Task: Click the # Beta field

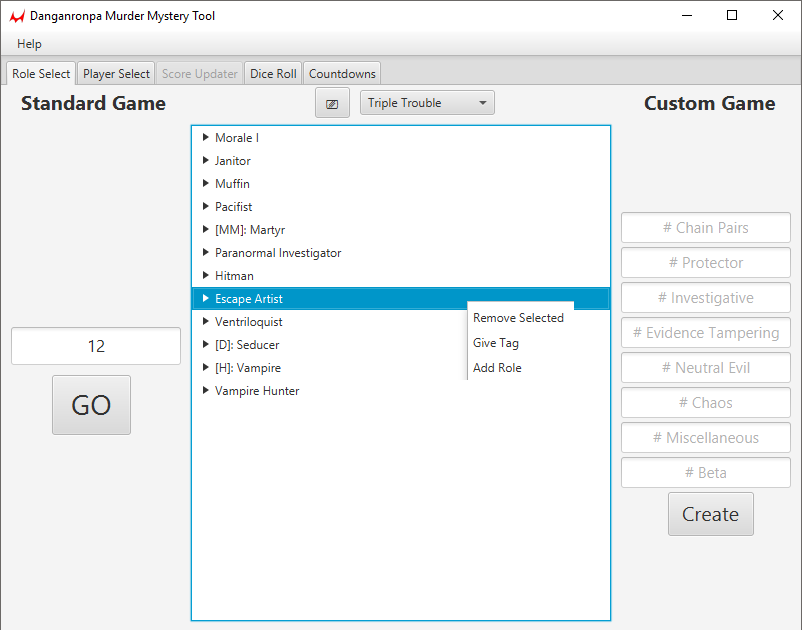Action: click(x=706, y=473)
